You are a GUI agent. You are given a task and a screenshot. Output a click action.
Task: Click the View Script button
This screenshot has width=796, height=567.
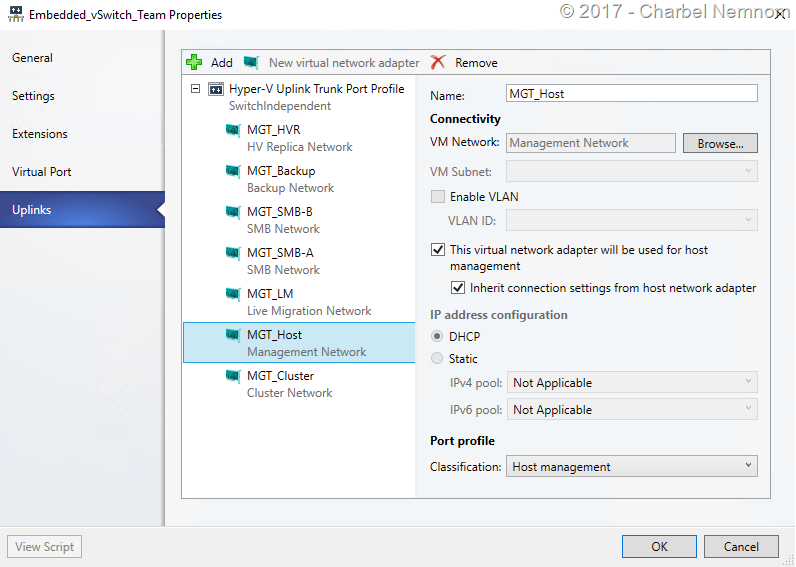[45, 547]
